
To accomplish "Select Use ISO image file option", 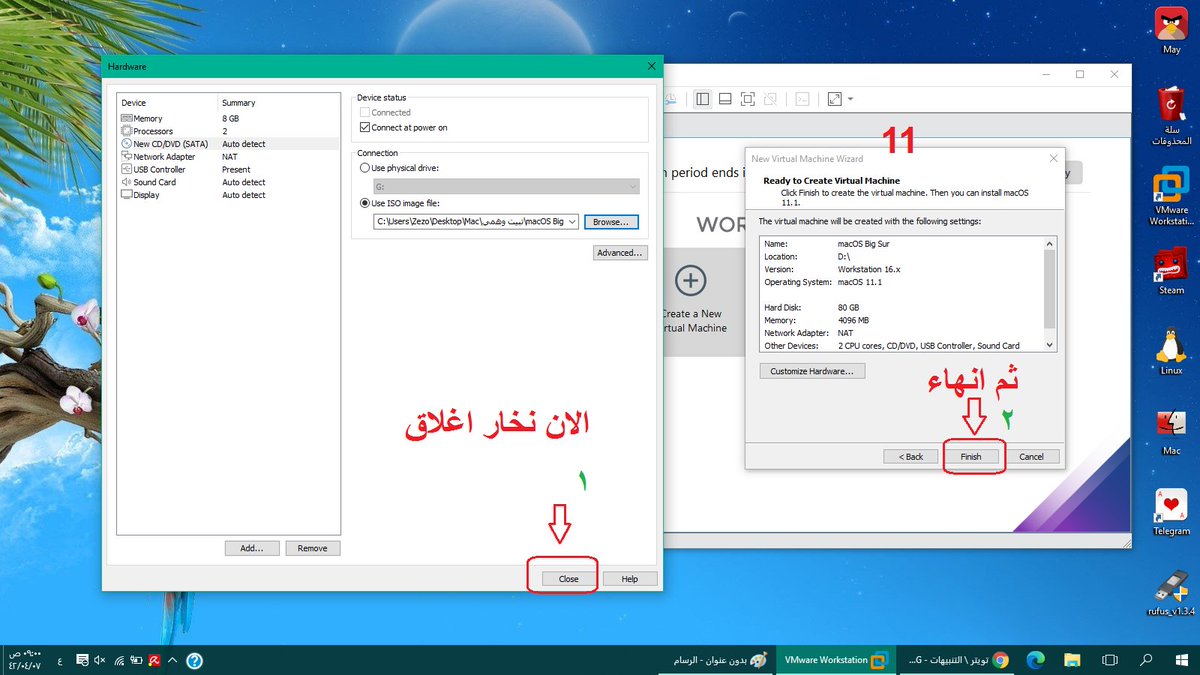I will [x=364, y=203].
